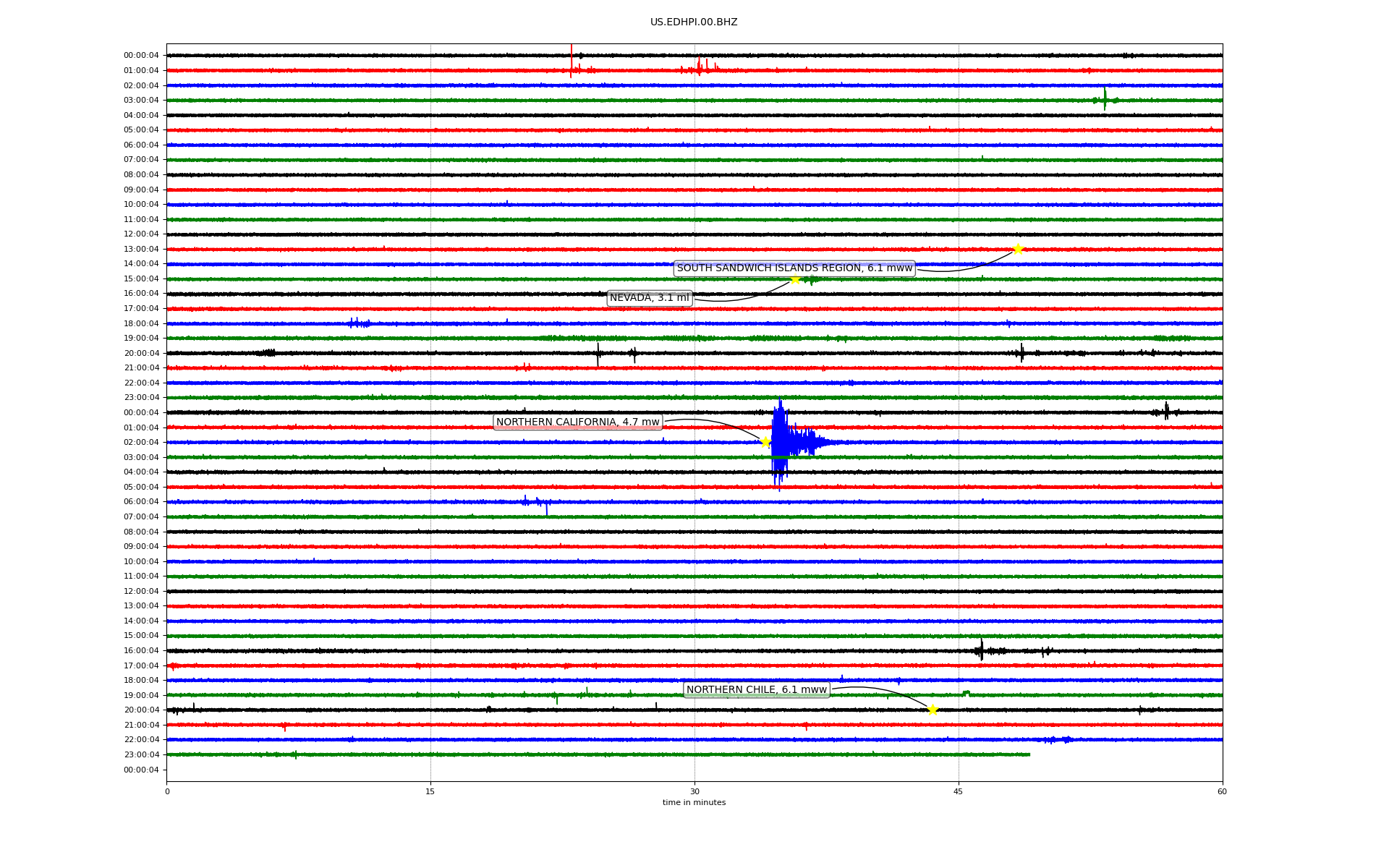Click the star marker on the 15:00:04 green trace
This screenshot has height=868, width=1389.
click(x=795, y=279)
